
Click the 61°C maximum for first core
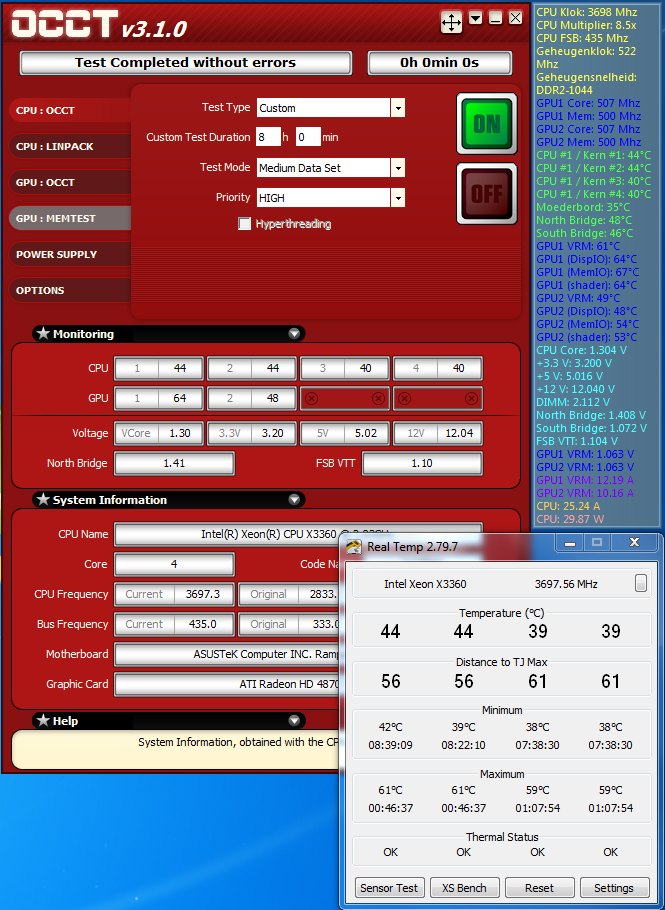tap(390, 790)
